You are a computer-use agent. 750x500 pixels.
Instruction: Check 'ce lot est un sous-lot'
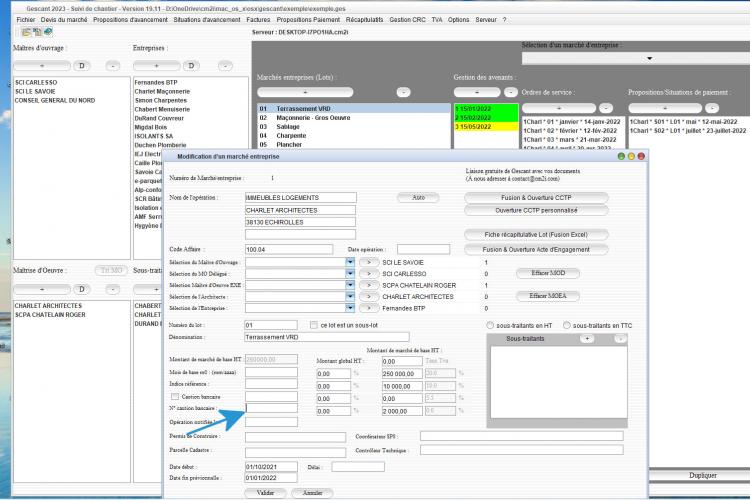click(x=314, y=325)
